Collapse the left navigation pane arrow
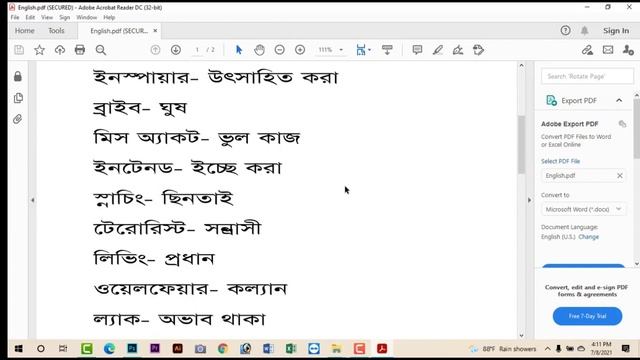 pos(33,200)
